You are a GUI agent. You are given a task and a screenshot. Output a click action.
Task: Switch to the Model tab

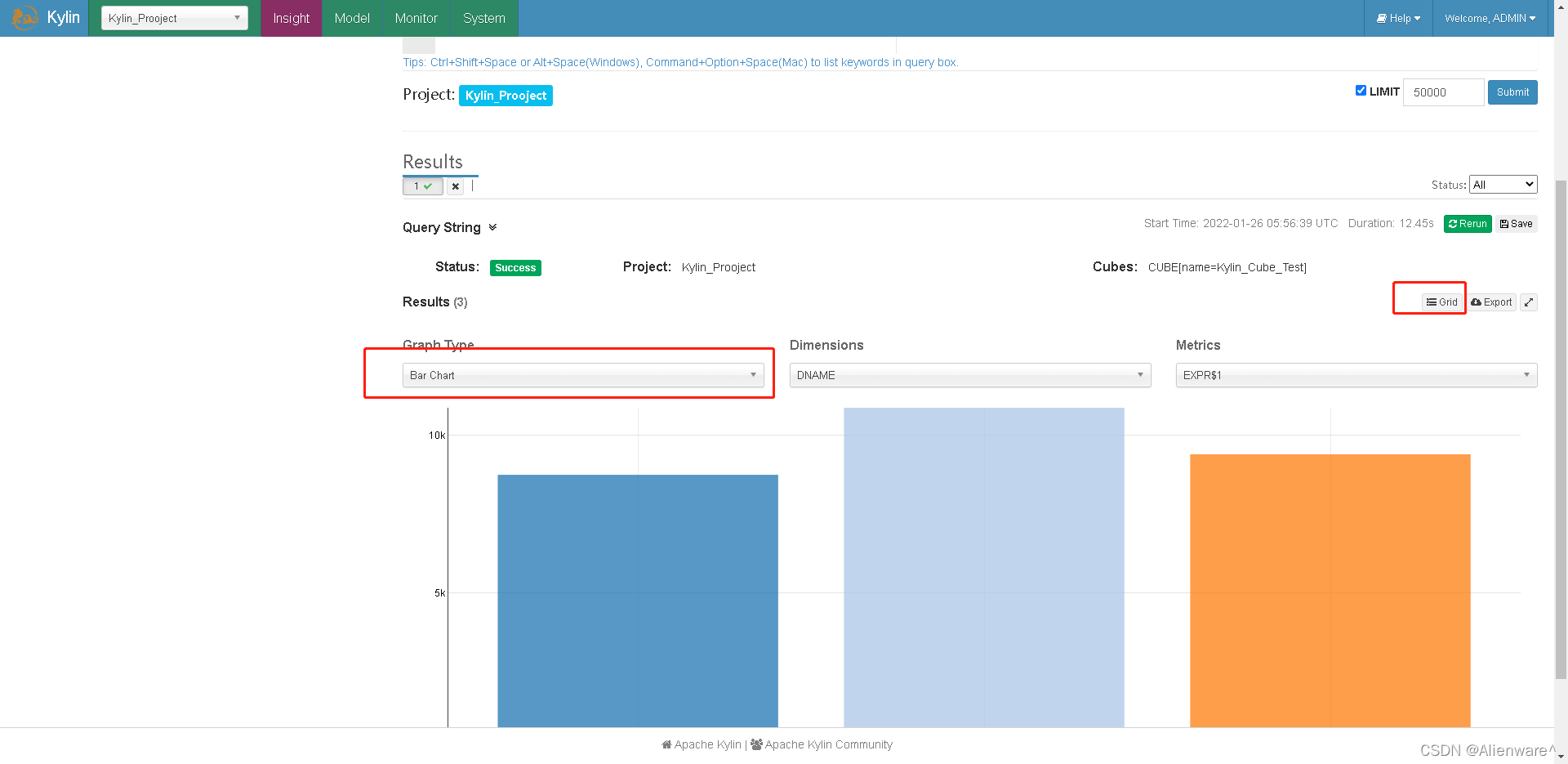(352, 18)
